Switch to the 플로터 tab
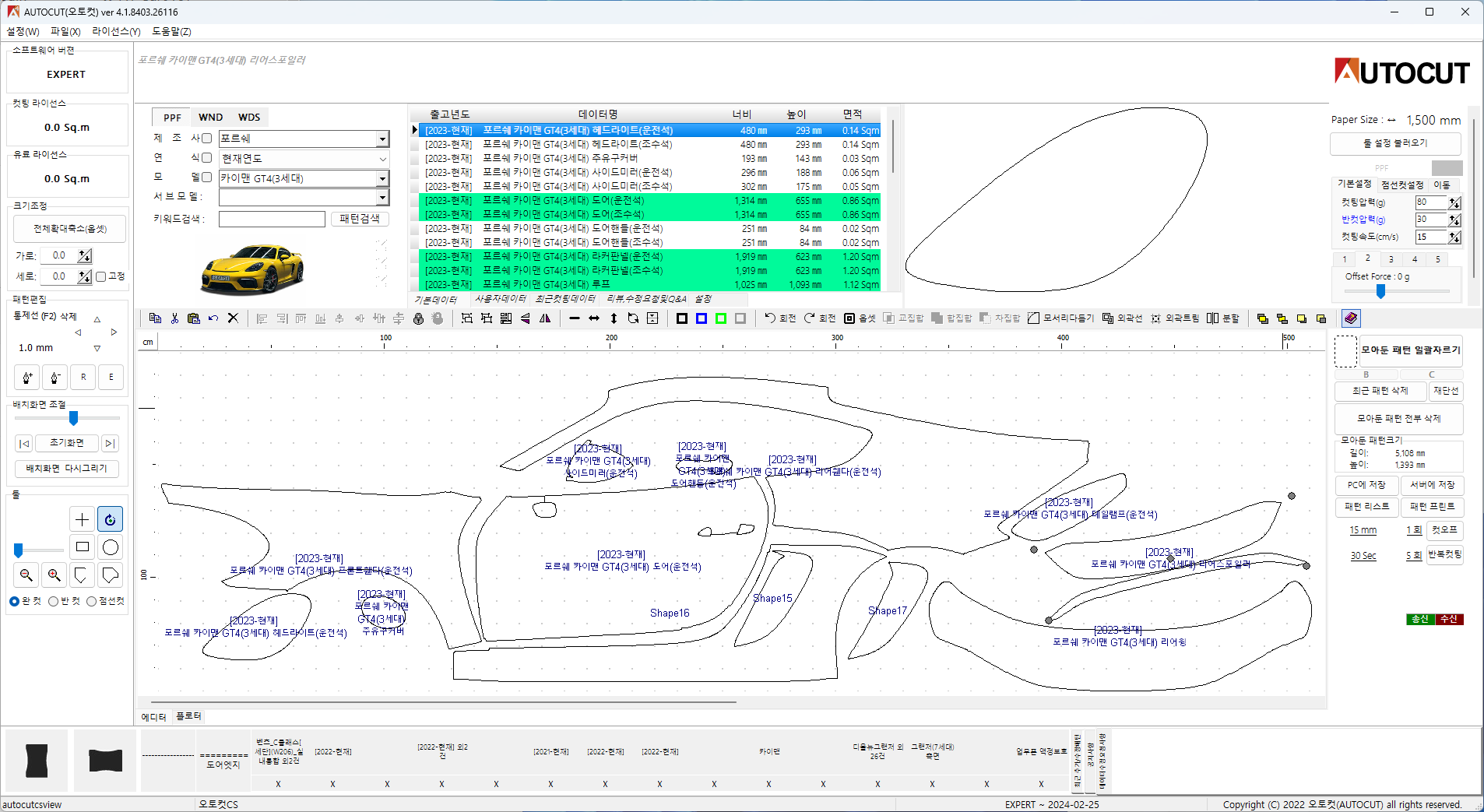 [x=188, y=716]
